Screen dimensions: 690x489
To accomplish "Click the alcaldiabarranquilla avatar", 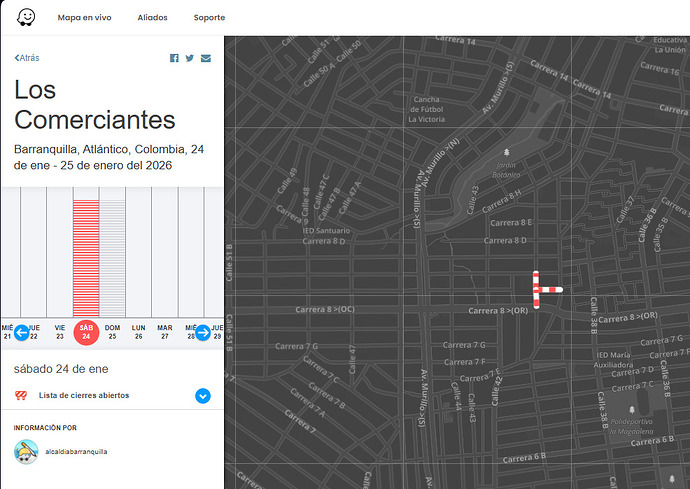I will point(26,451).
